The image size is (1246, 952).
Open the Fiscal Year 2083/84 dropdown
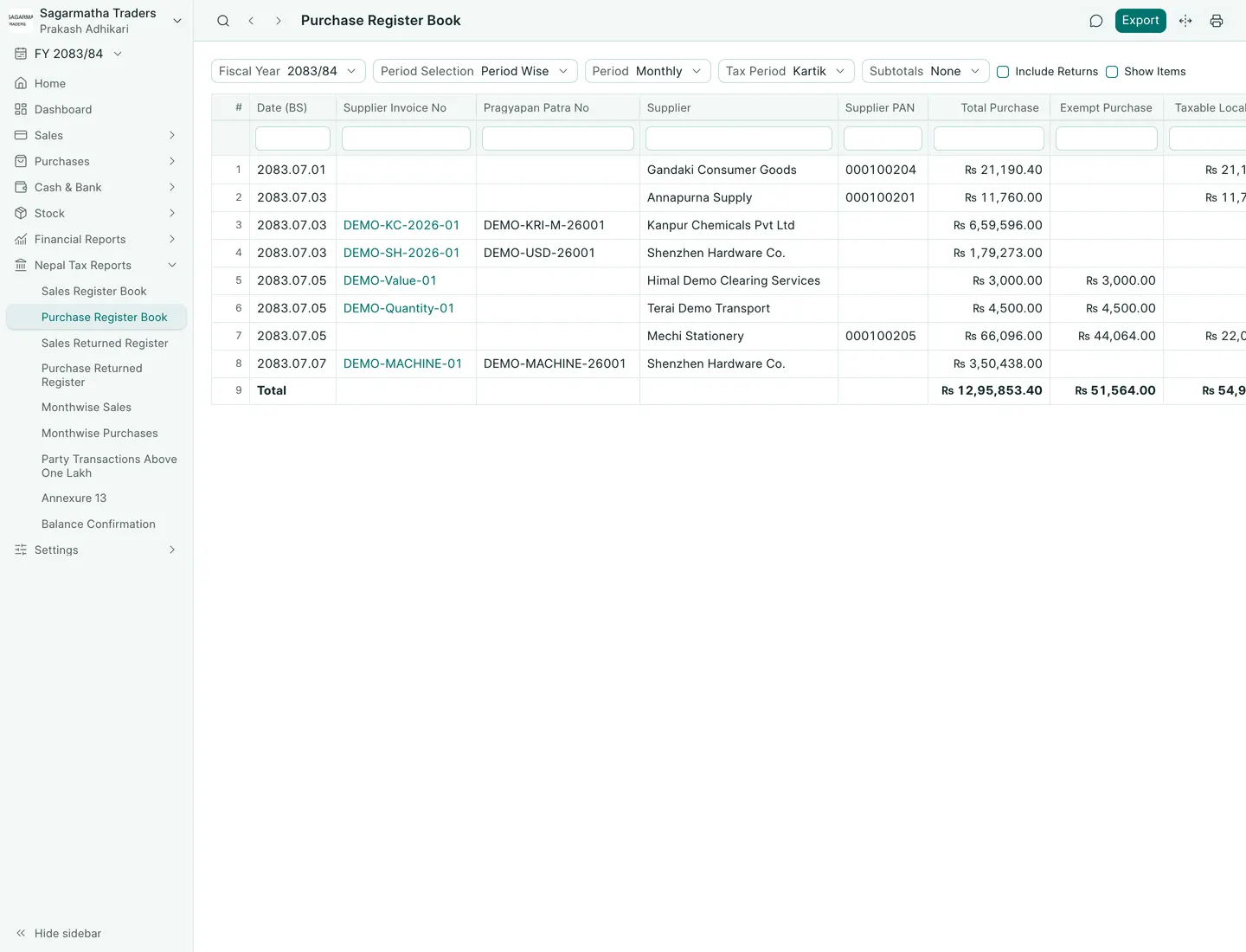(x=288, y=71)
